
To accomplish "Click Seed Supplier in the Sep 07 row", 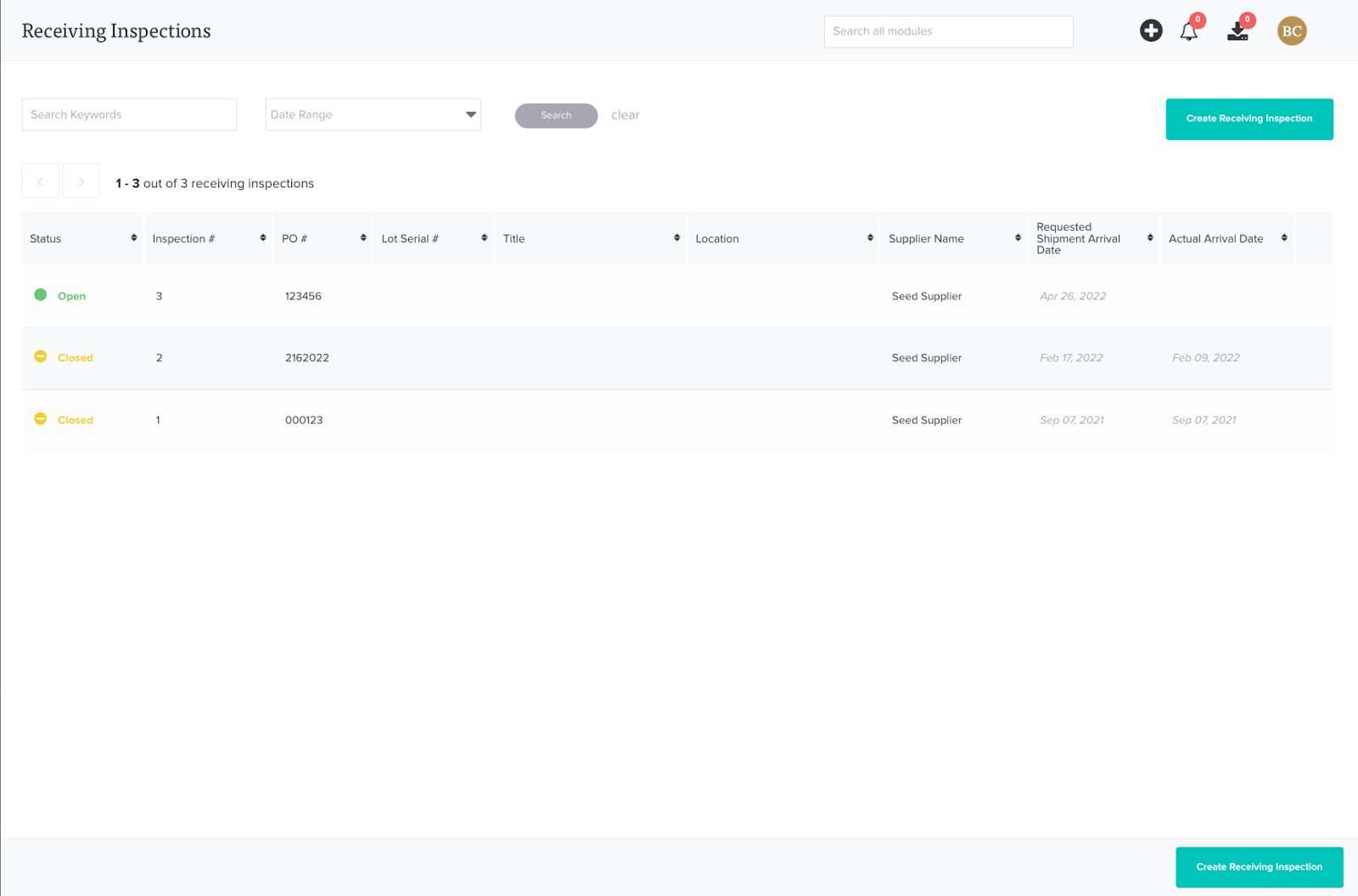I will tap(927, 420).
